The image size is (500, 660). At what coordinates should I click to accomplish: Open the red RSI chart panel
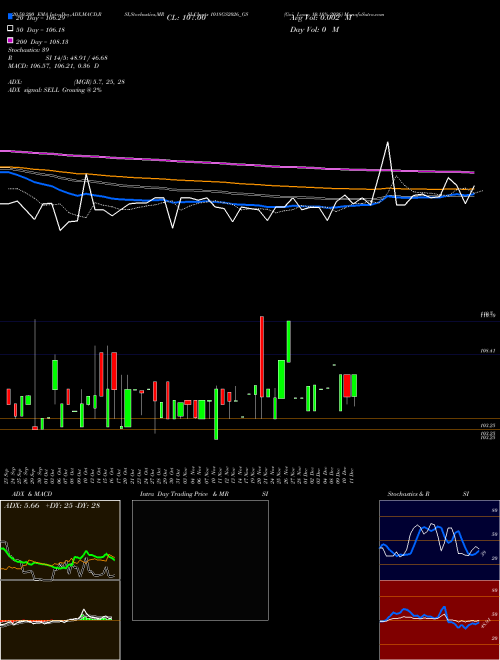(439, 620)
